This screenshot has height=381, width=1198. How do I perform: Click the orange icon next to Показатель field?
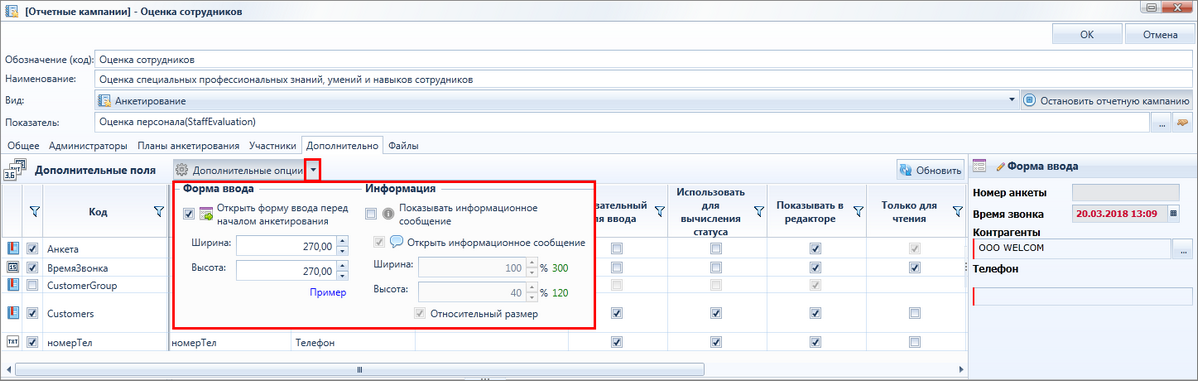1183,122
